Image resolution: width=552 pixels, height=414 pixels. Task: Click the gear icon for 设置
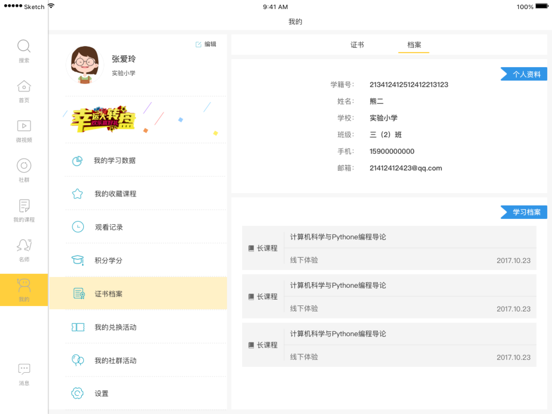(x=77, y=393)
